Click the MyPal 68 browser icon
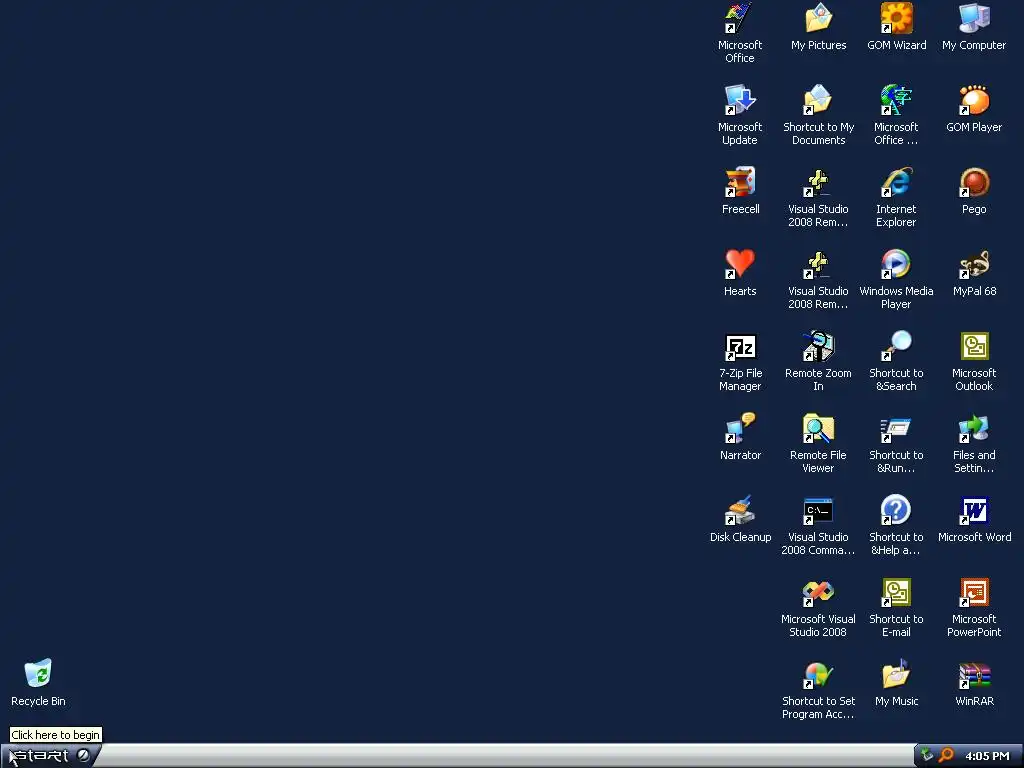This screenshot has width=1024, height=768. click(x=974, y=264)
